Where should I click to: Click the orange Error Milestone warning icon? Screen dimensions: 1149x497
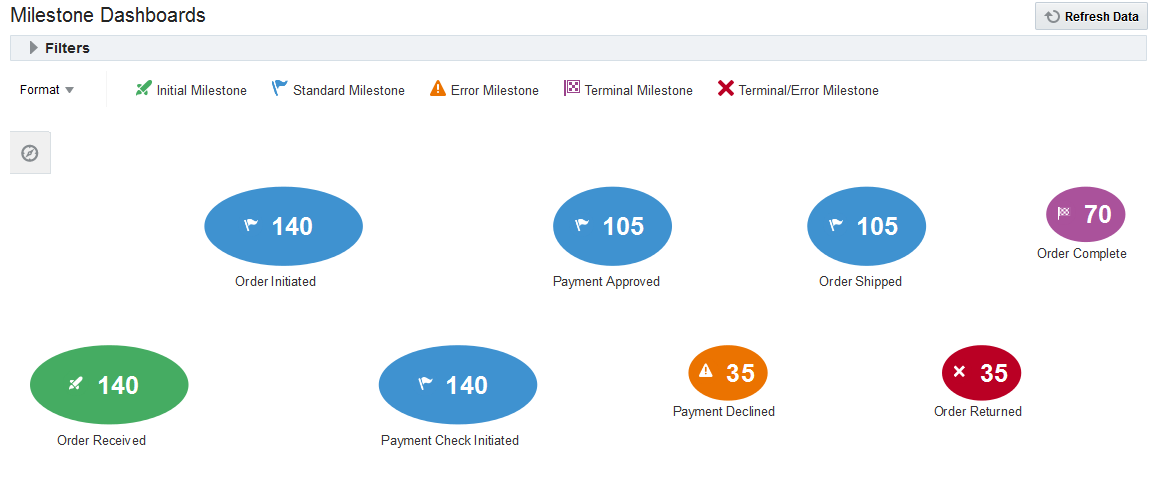pos(438,89)
